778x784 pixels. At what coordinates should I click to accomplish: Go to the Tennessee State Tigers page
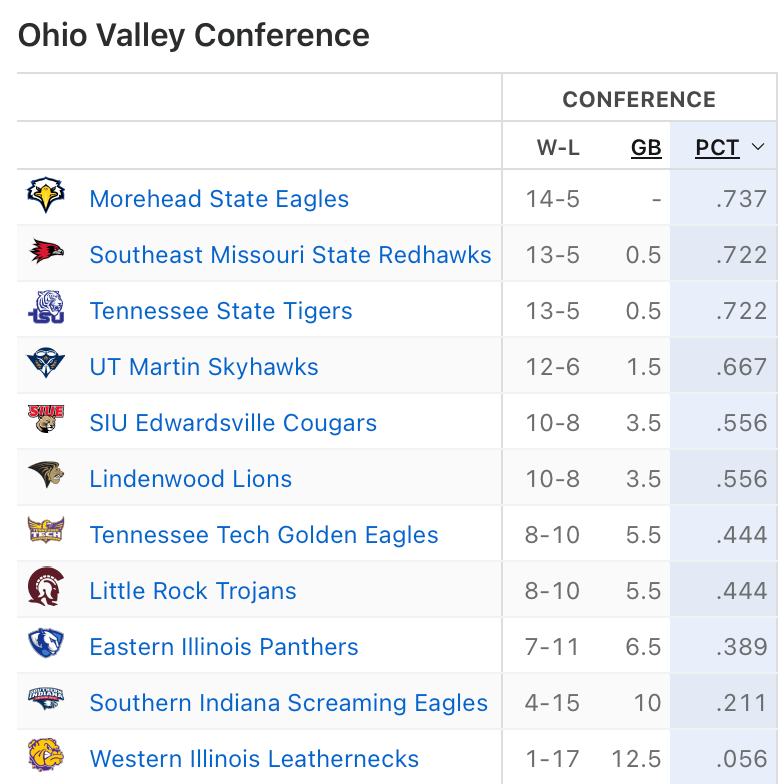click(221, 311)
